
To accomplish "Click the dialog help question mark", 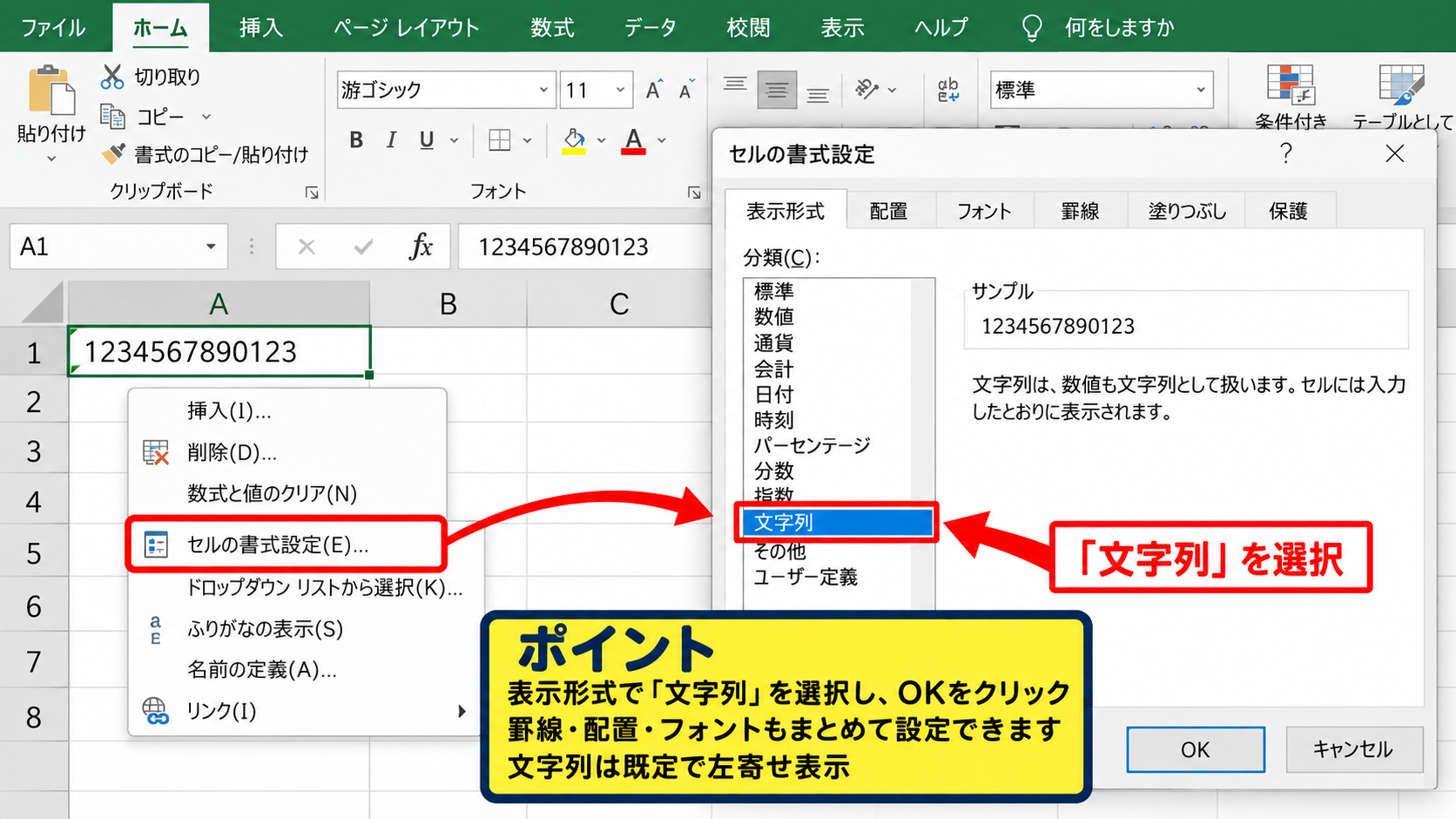I will pyautogui.click(x=1286, y=153).
